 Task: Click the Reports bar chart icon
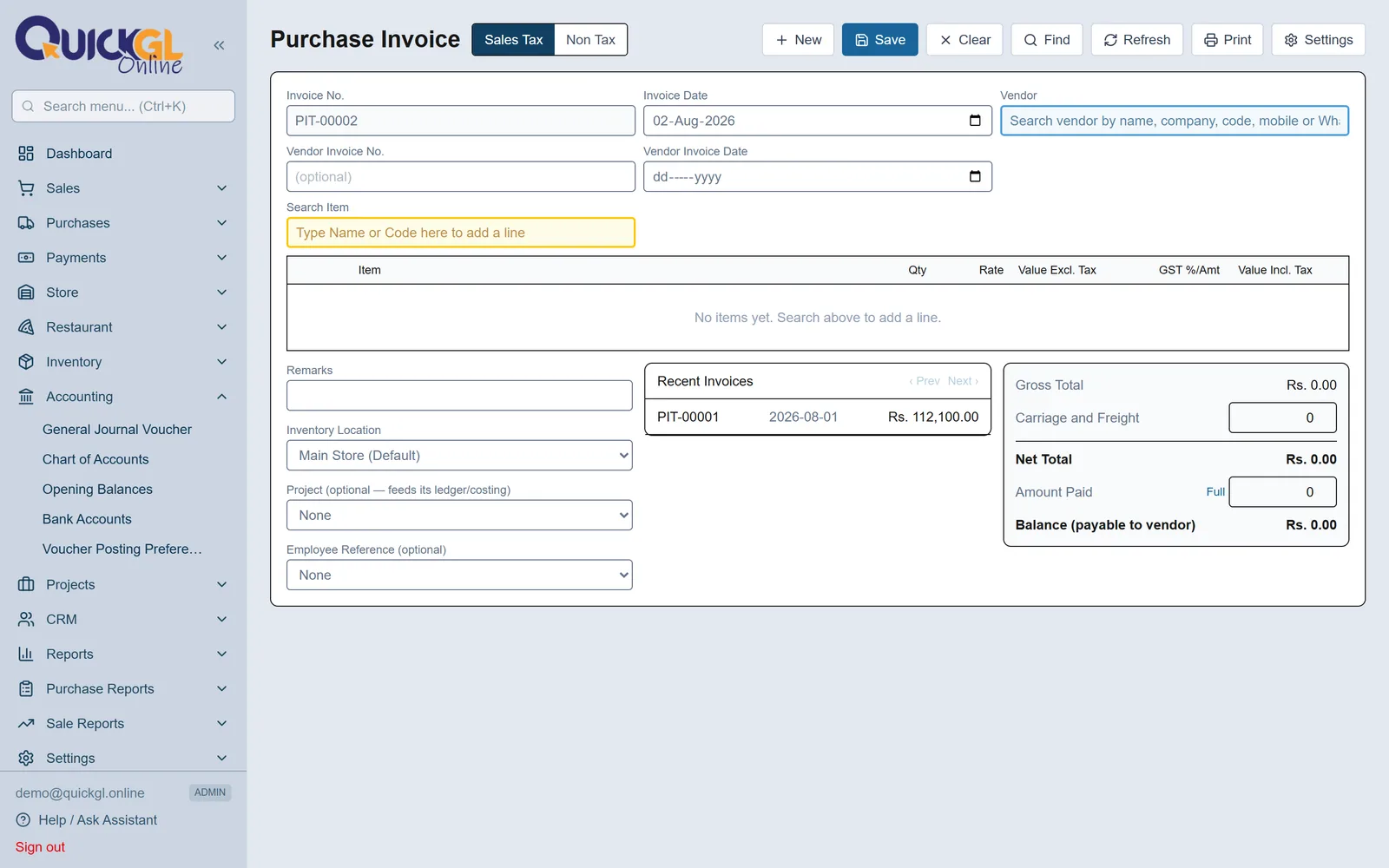pos(26,654)
